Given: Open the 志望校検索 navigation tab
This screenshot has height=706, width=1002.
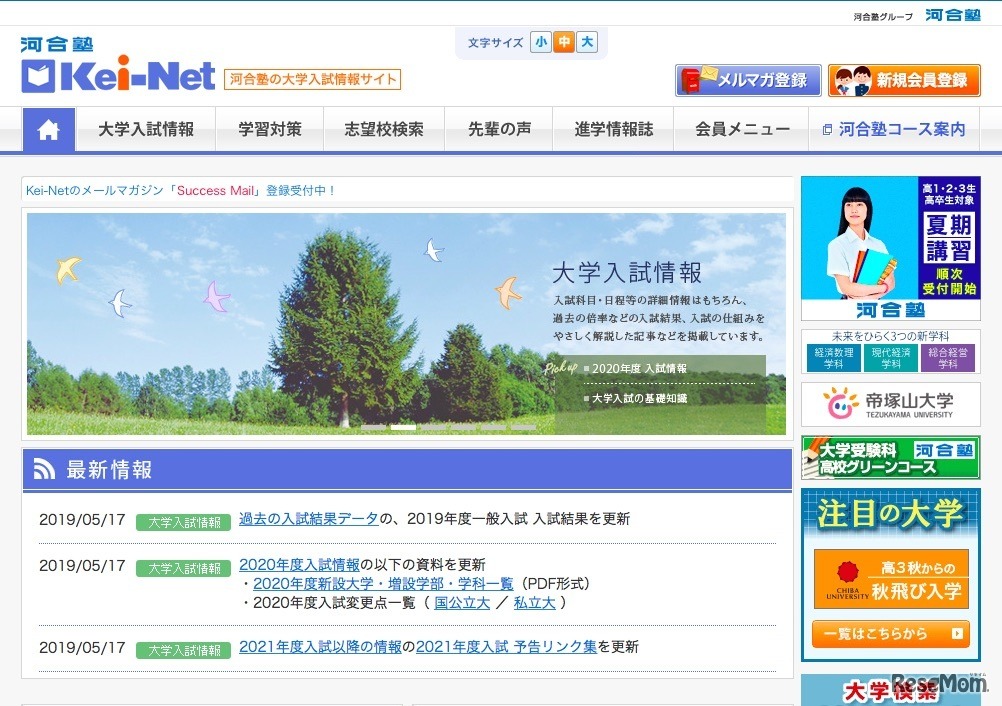Looking at the screenshot, I should [x=386, y=128].
